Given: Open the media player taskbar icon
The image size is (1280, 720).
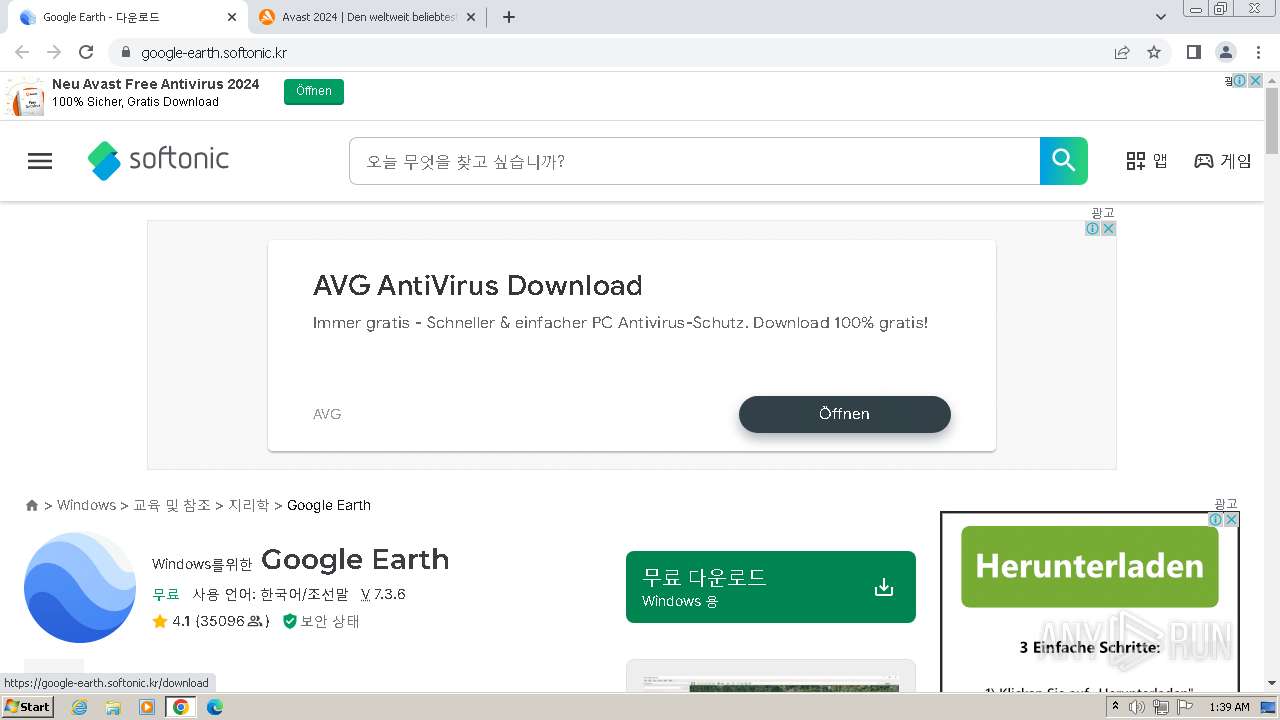Looking at the screenshot, I should [147, 707].
